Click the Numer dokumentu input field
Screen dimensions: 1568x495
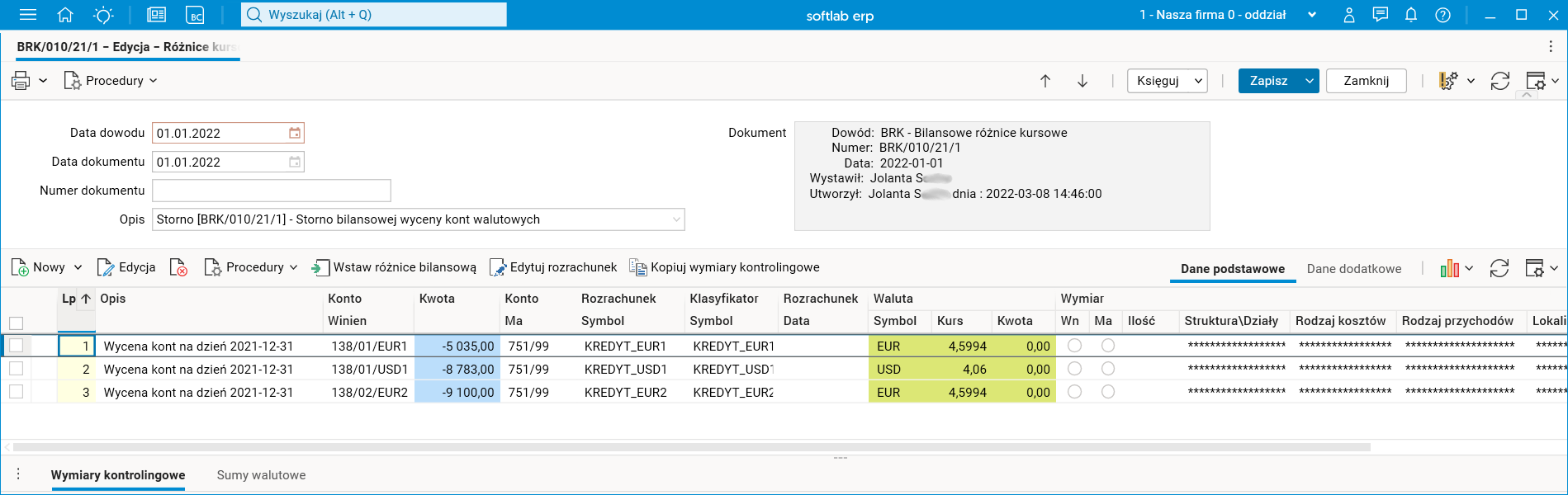[272, 191]
